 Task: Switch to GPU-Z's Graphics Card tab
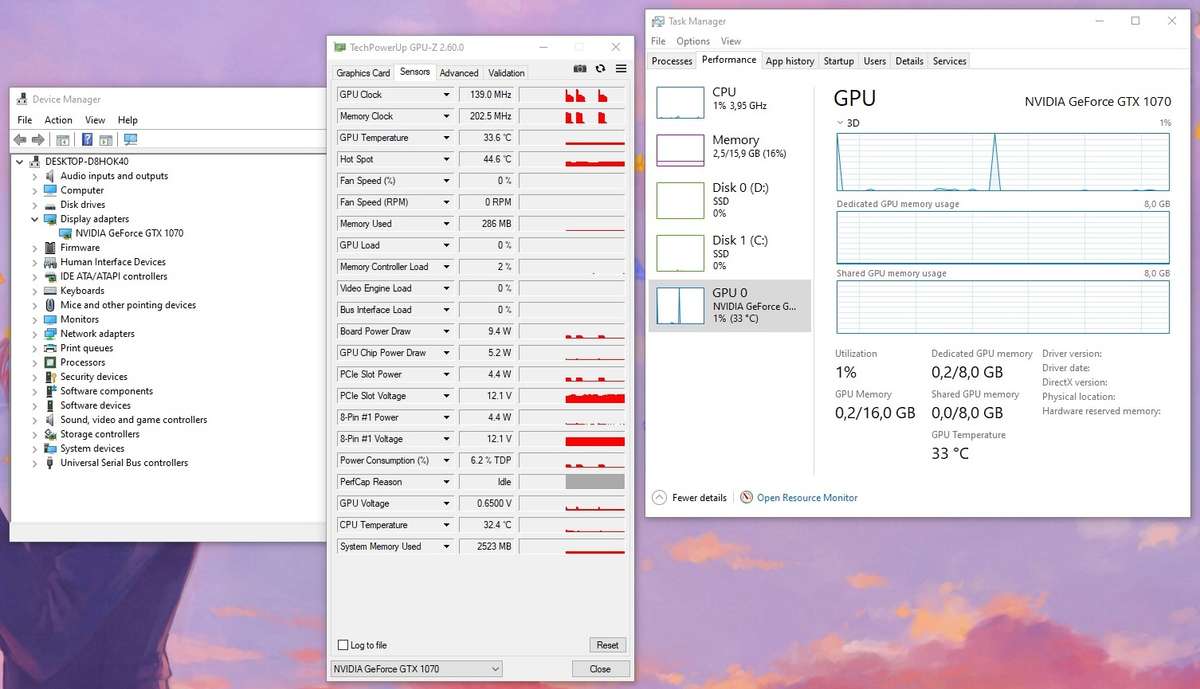362,72
